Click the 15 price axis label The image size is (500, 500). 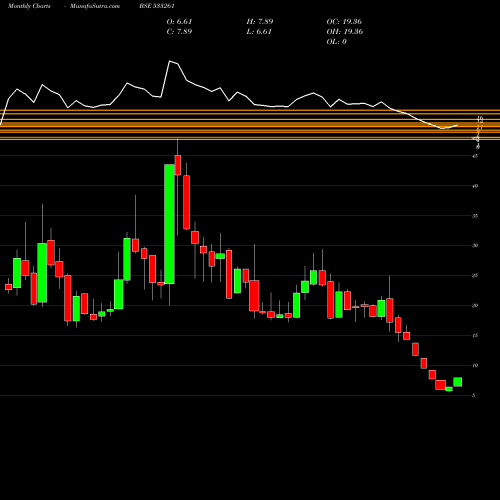(x=475, y=336)
